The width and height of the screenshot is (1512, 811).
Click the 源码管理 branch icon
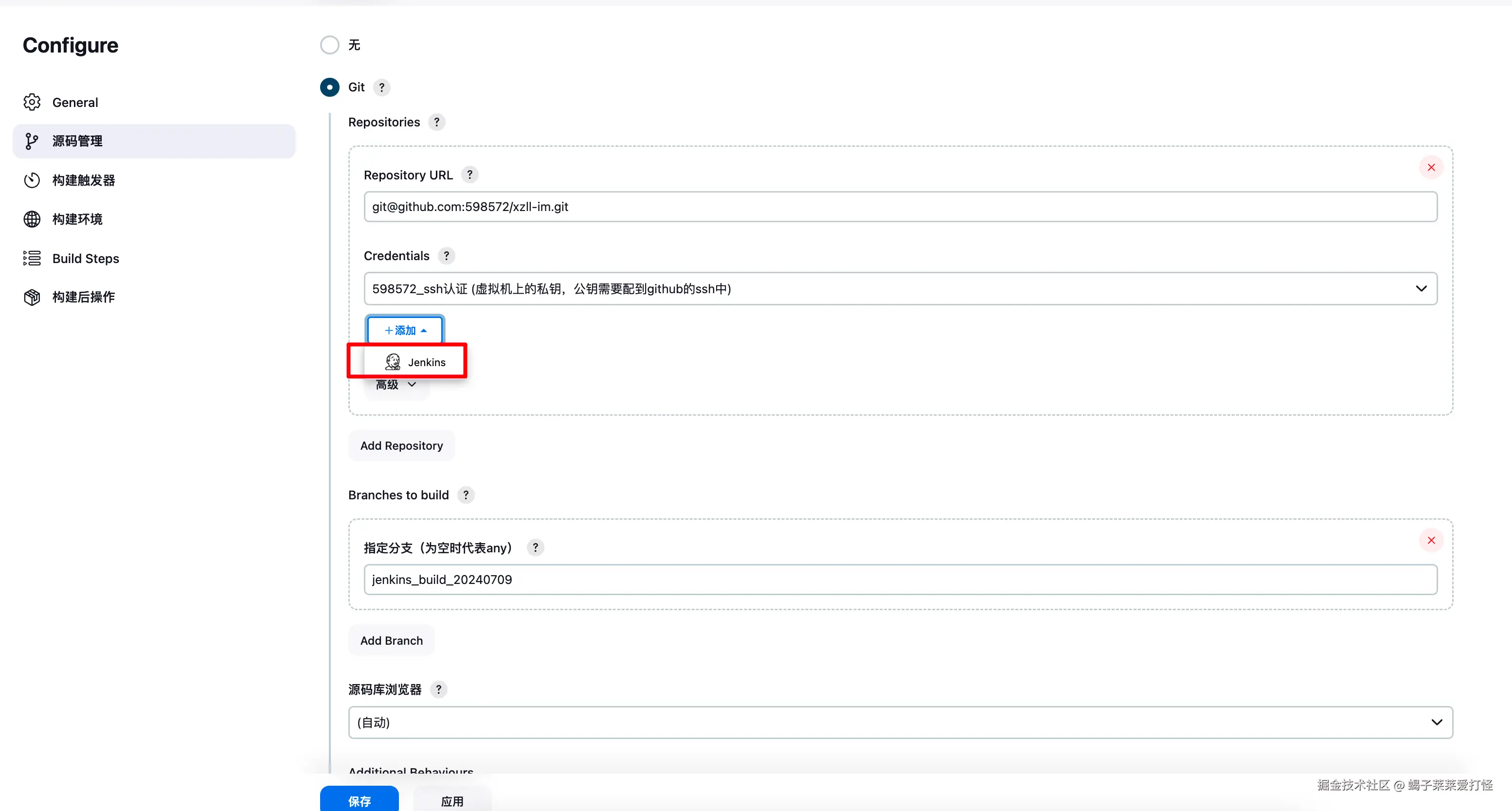[32, 141]
